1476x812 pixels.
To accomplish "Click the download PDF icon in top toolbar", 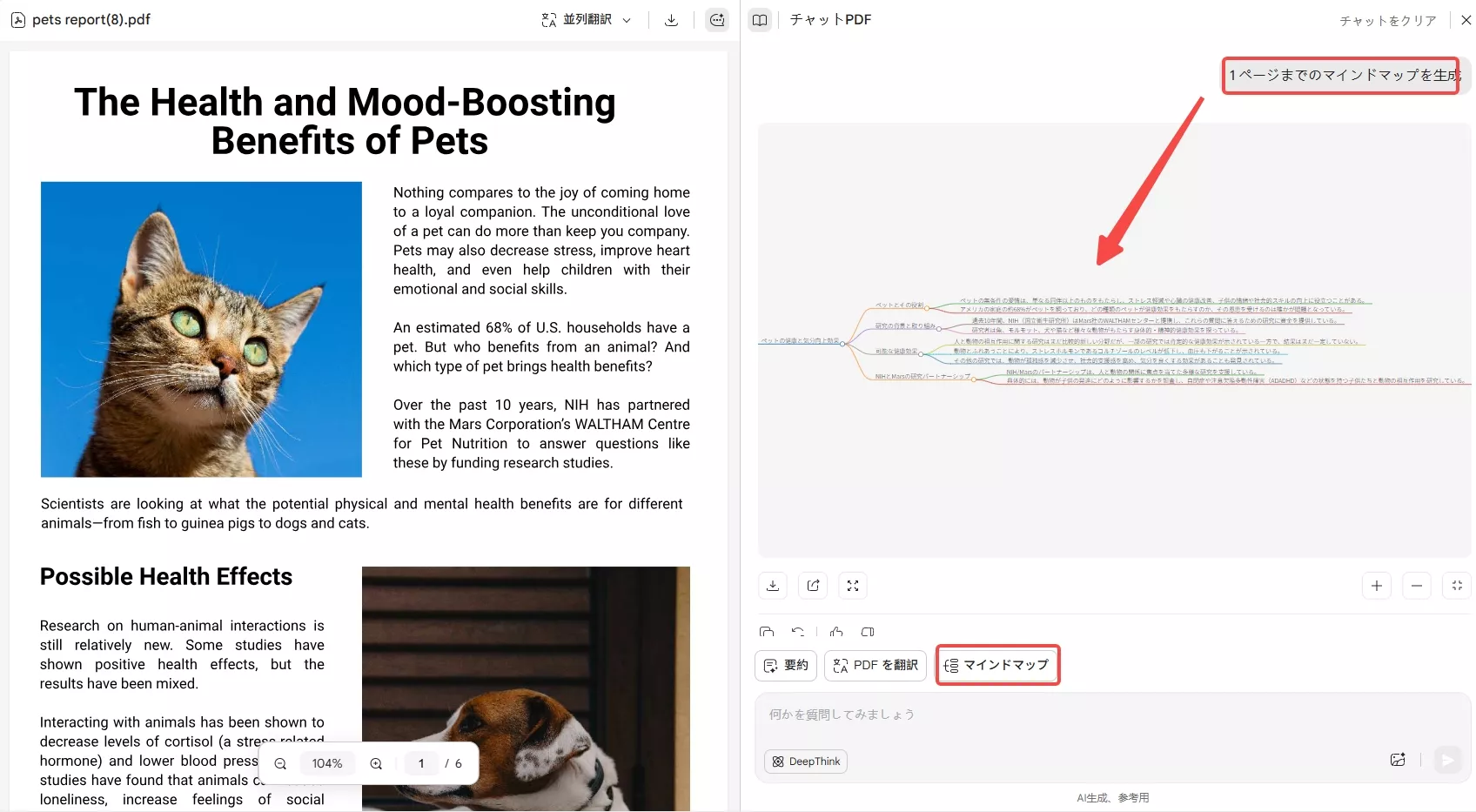I will [x=671, y=20].
